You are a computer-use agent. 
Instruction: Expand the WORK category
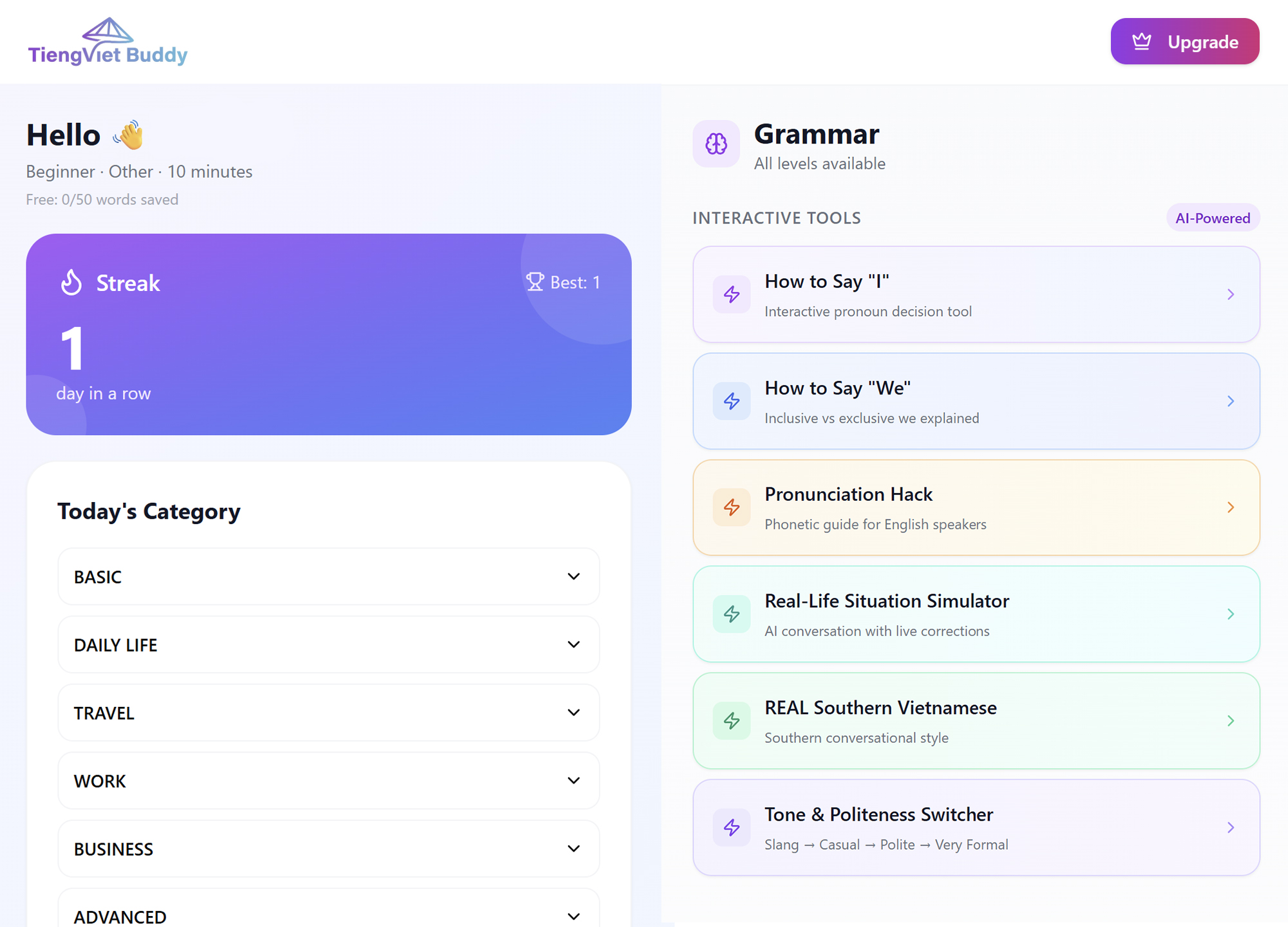pyautogui.click(x=328, y=781)
